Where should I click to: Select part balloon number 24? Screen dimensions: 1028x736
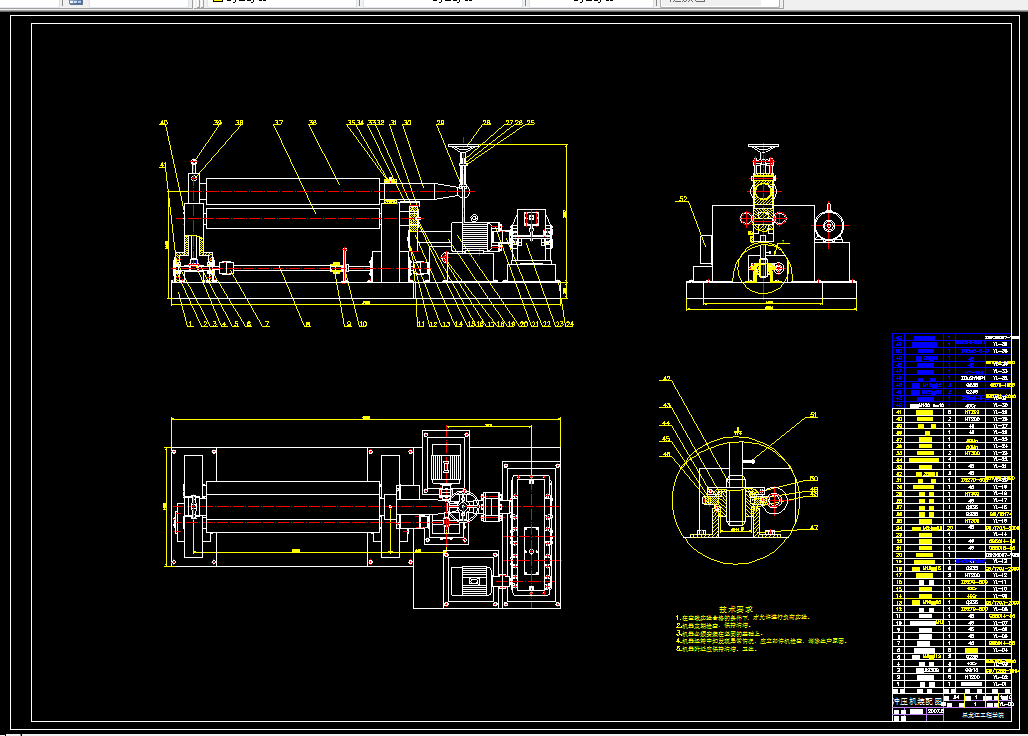click(569, 324)
